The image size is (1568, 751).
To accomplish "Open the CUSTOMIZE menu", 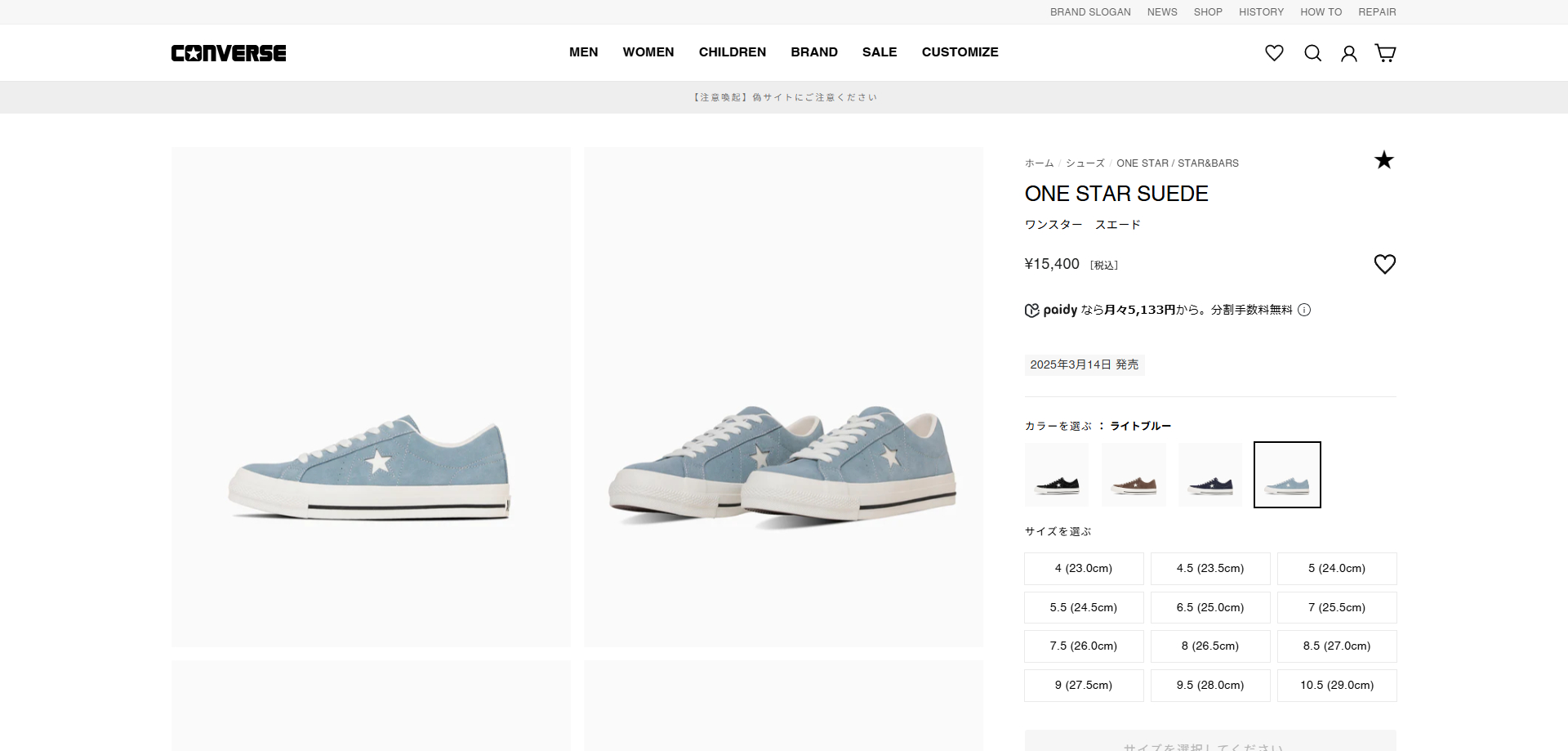I will point(960,51).
